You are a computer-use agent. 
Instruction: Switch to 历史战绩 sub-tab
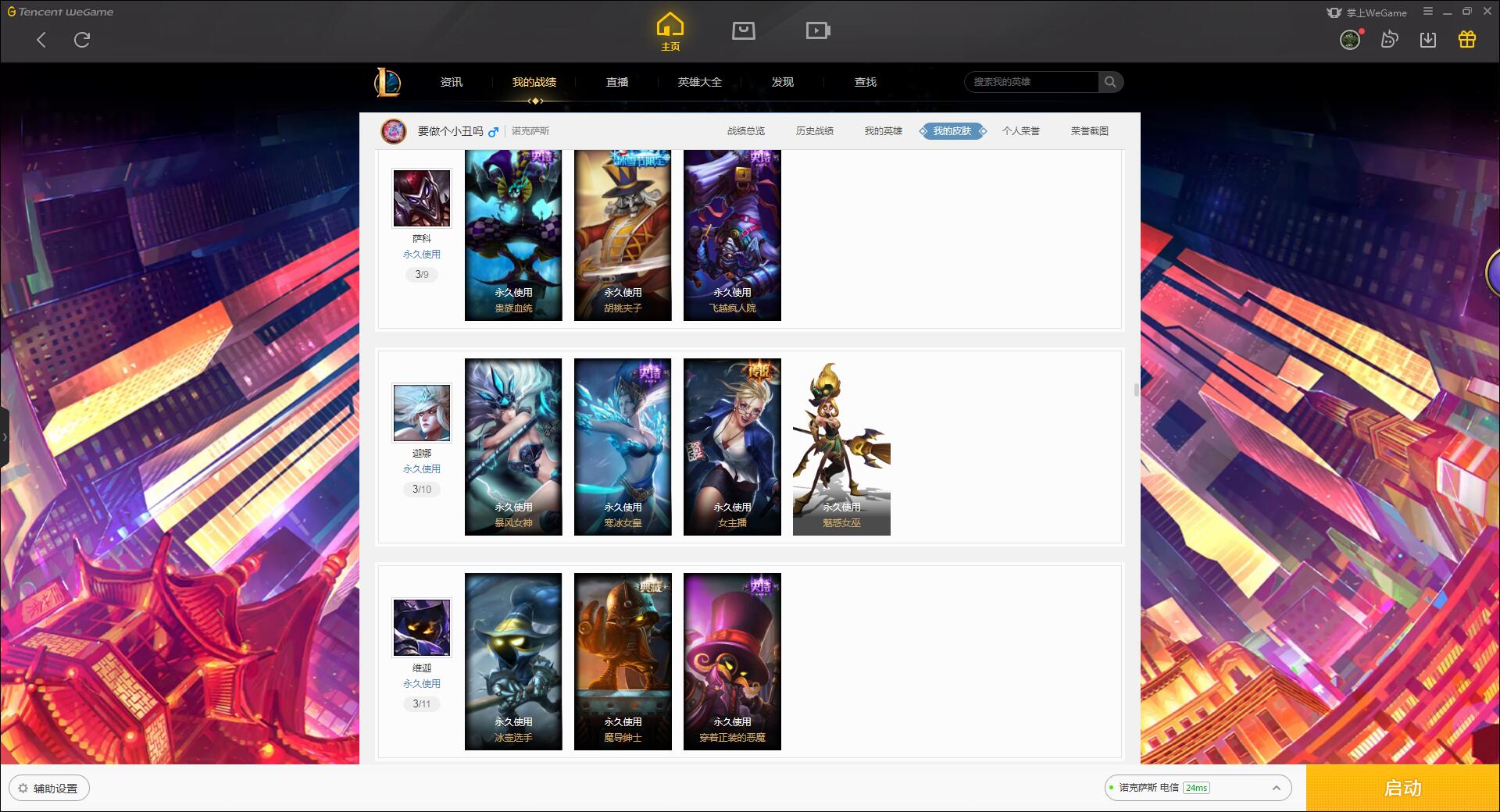[815, 131]
